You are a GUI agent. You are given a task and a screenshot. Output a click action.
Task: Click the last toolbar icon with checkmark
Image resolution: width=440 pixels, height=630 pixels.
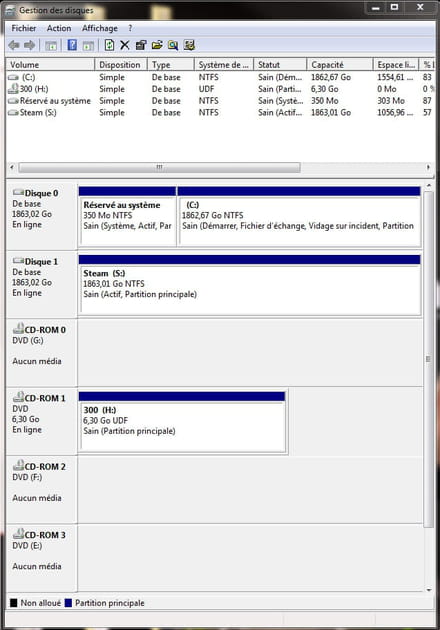tap(189, 45)
